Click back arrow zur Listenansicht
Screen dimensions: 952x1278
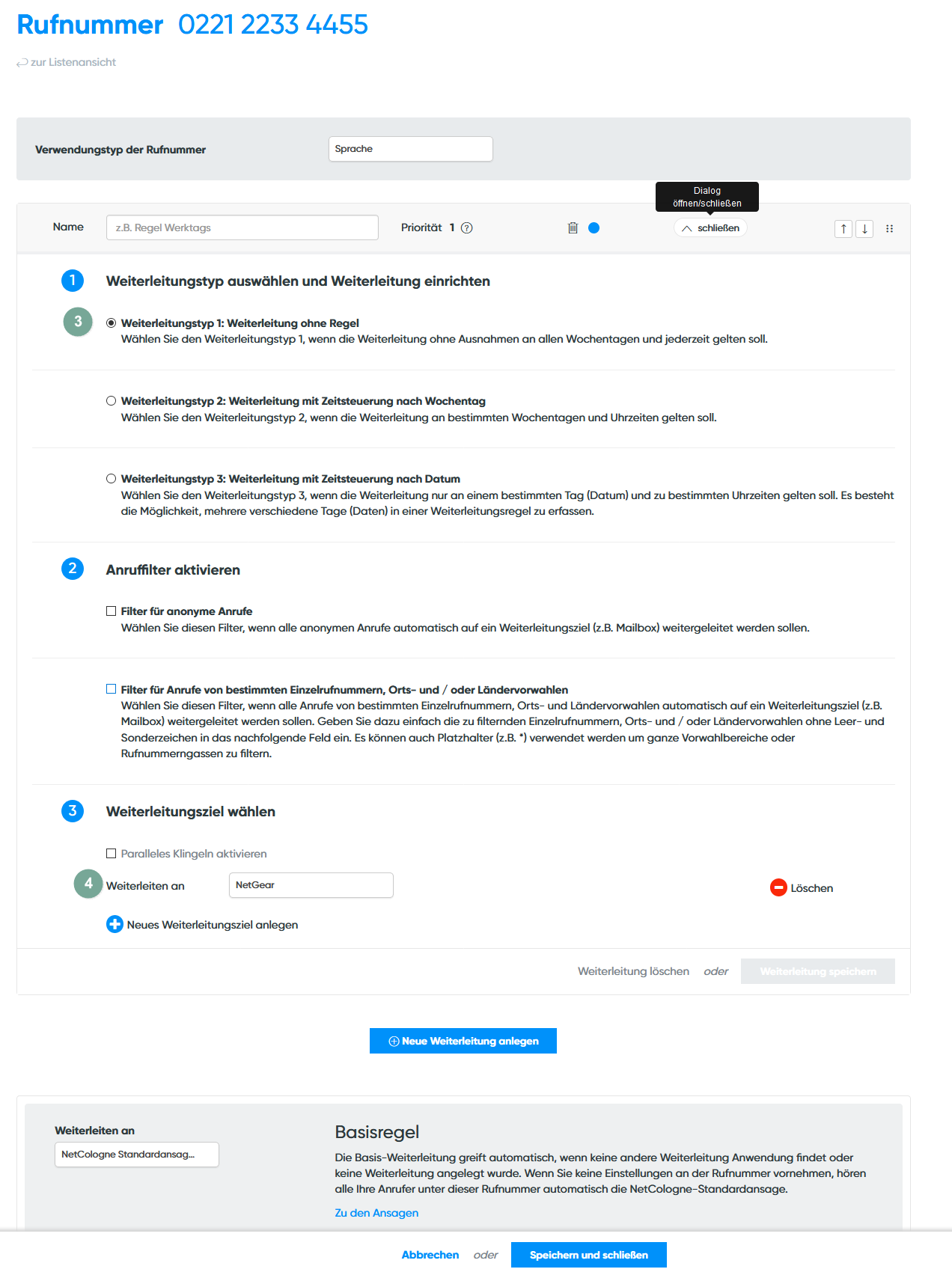(x=22, y=63)
